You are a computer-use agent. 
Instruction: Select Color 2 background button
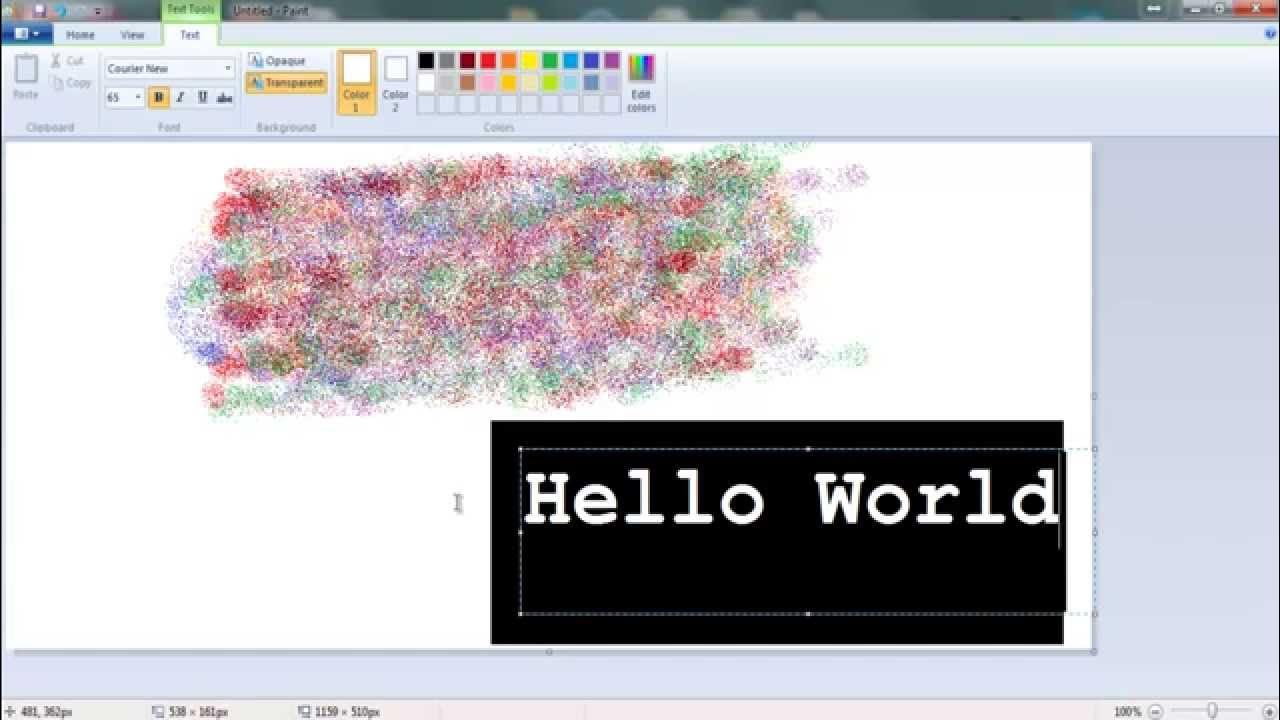coord(396,83)
